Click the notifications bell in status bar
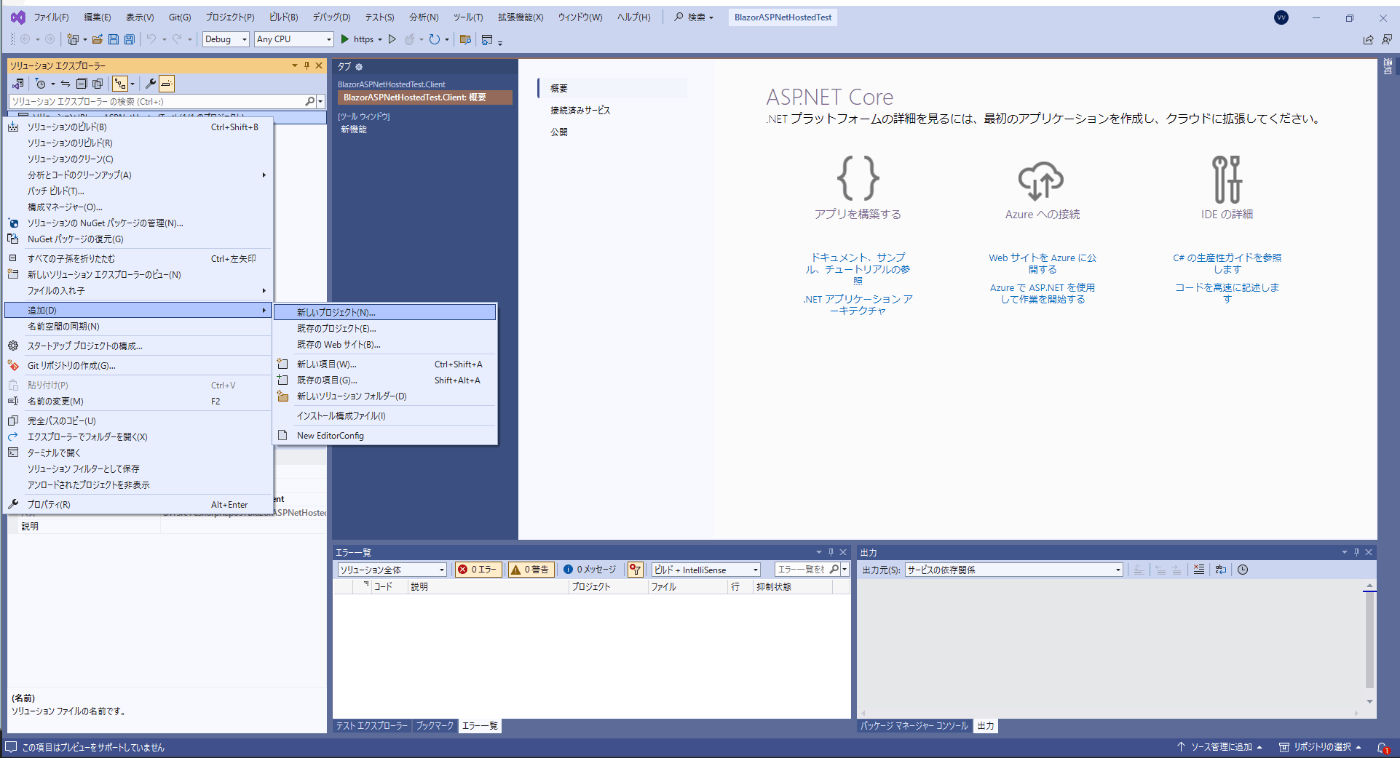The height and width of the screenshot is (758, 1400). 1382,747
